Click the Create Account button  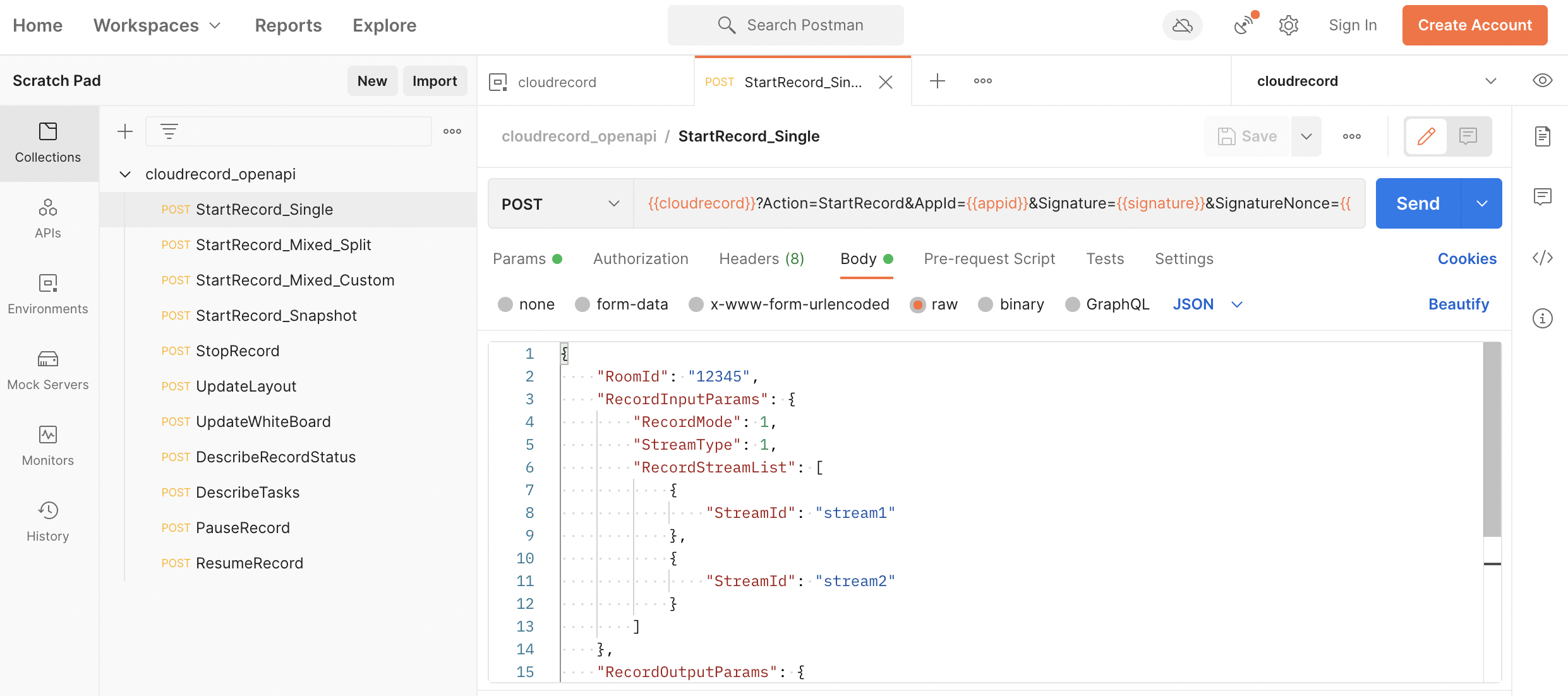pyautogui.click(x=1475, y=25)
